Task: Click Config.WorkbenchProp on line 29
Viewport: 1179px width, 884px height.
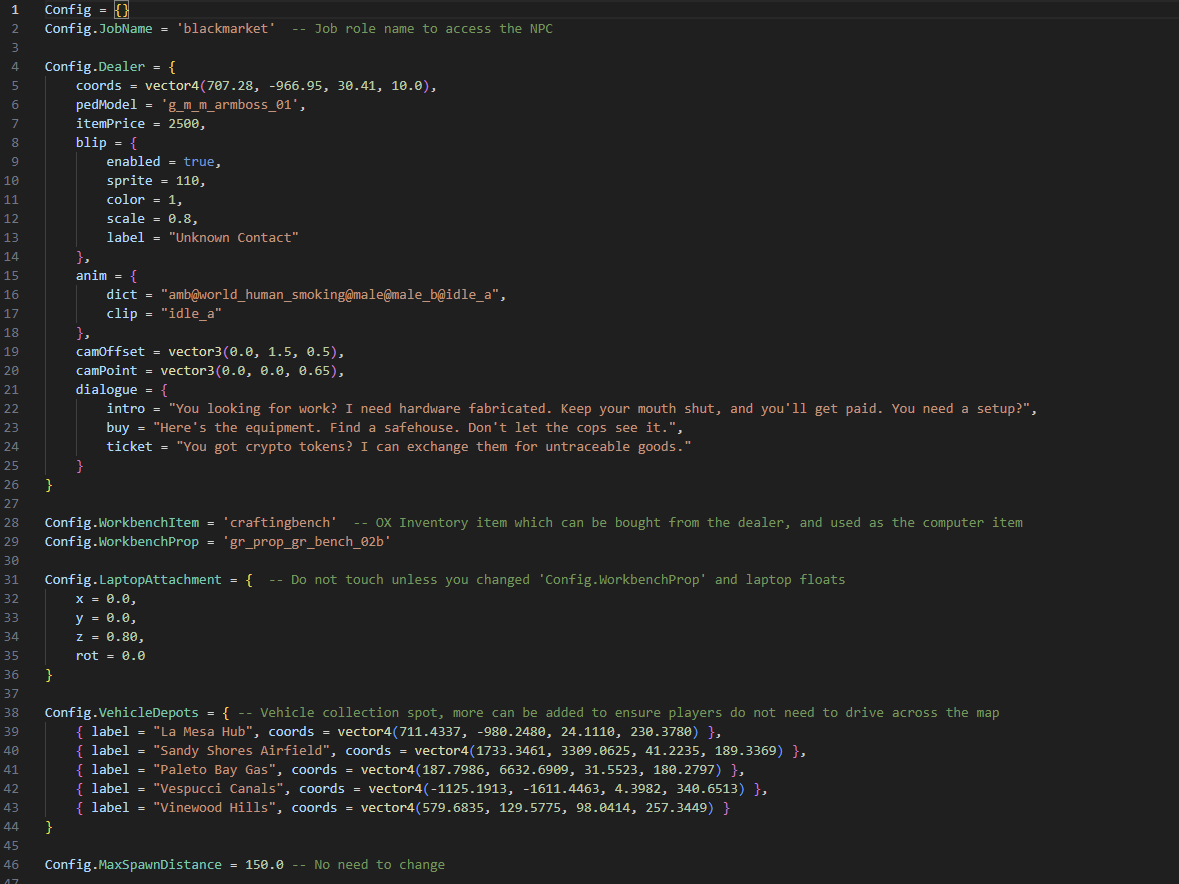Action: click(x=122, y=541)
